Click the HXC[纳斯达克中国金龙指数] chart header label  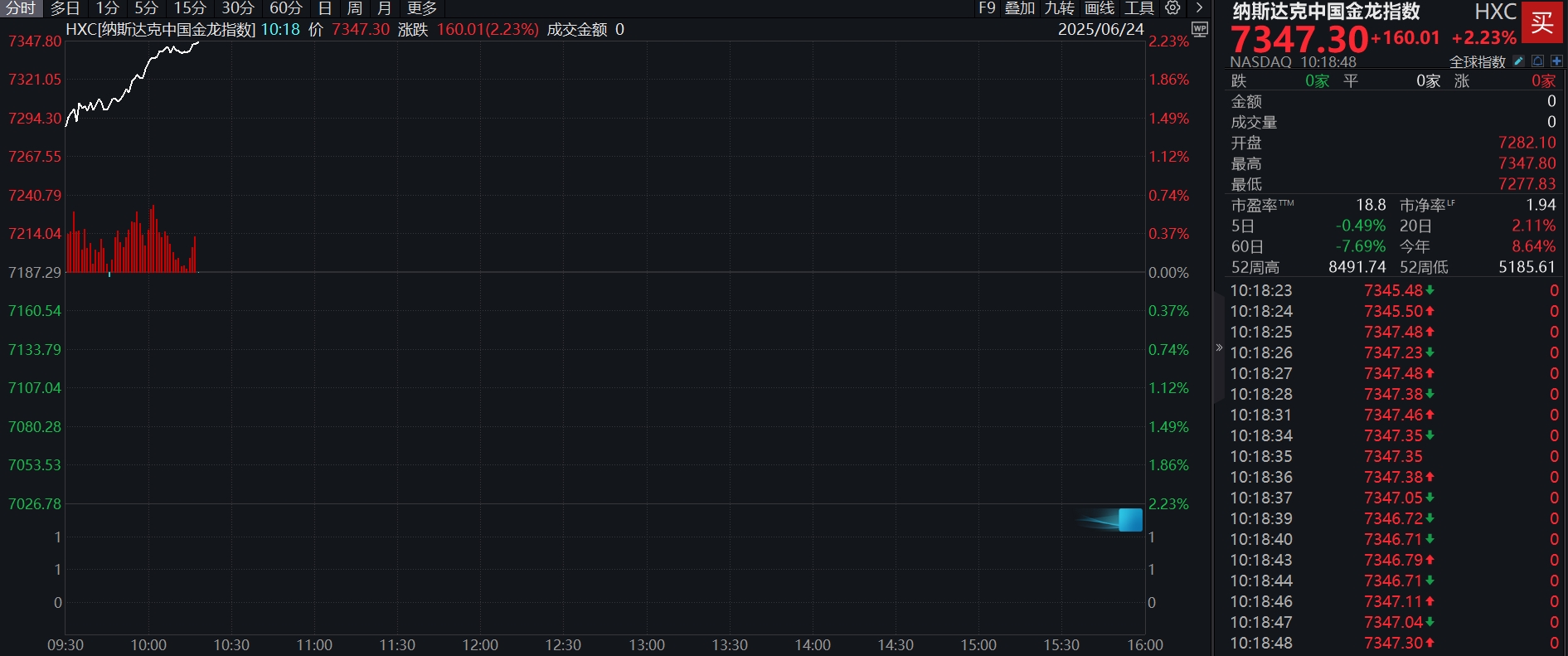[161, 29]
